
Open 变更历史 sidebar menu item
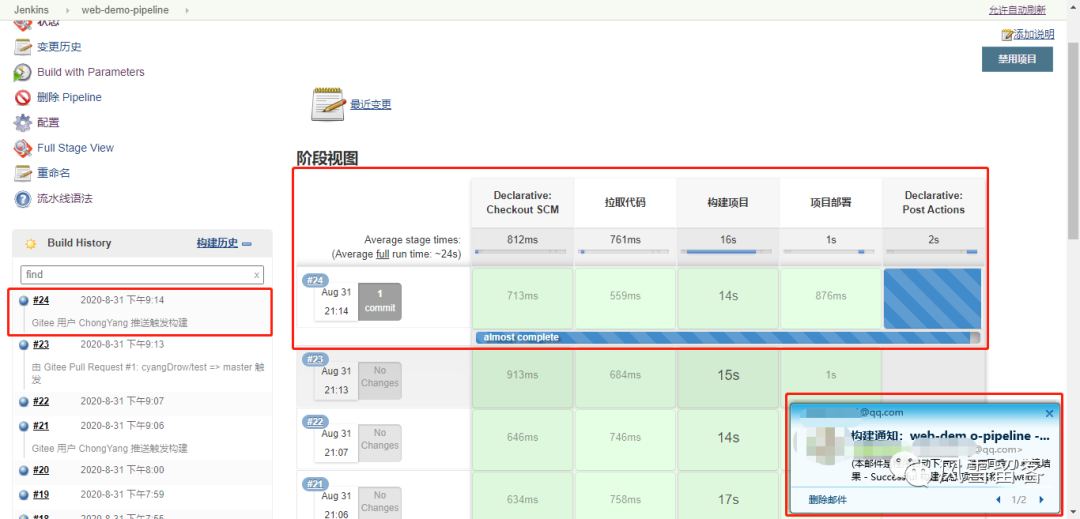click(x=59, y=47)
